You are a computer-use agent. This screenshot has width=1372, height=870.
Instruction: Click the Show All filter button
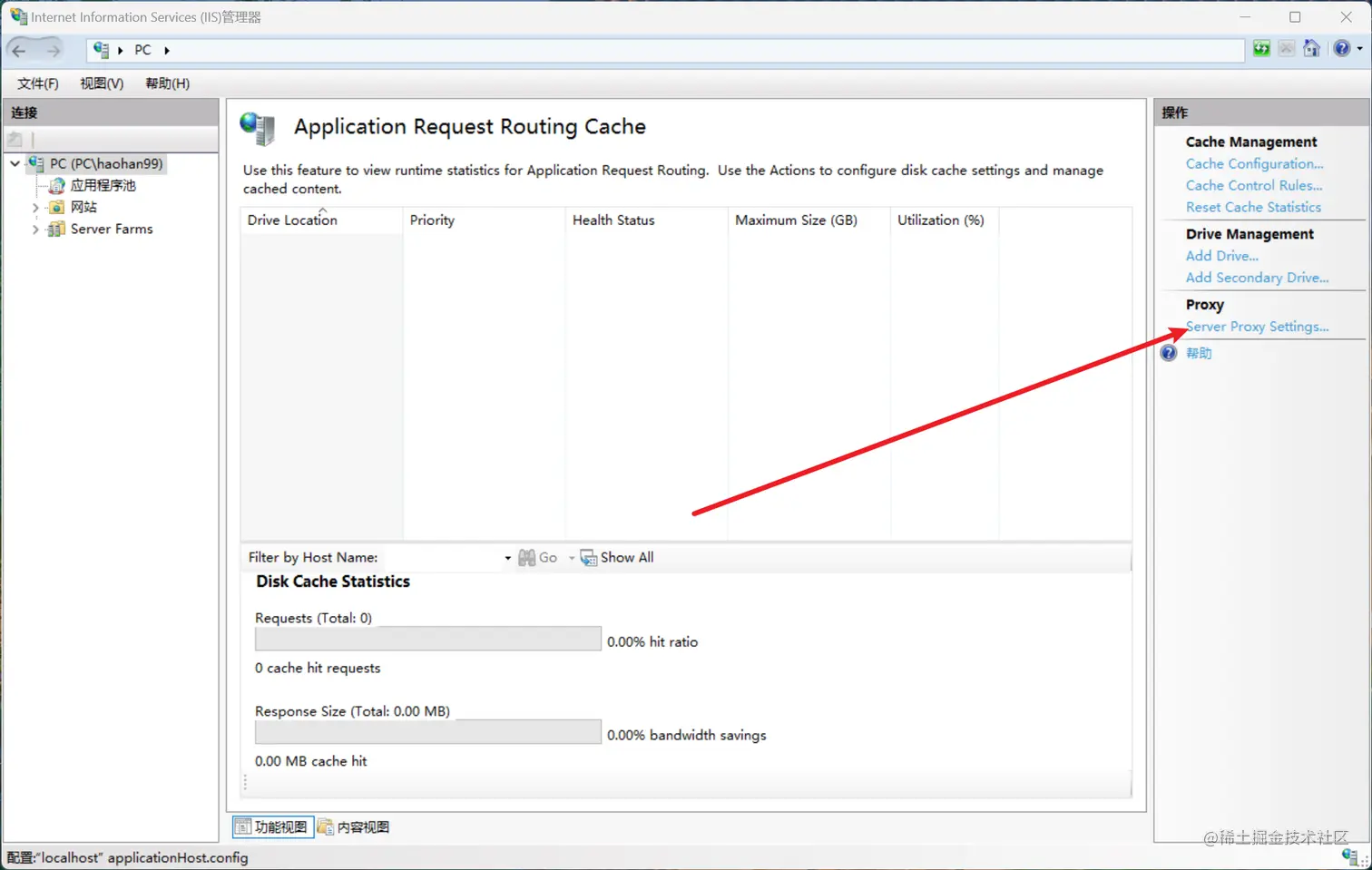coord(617,558)
